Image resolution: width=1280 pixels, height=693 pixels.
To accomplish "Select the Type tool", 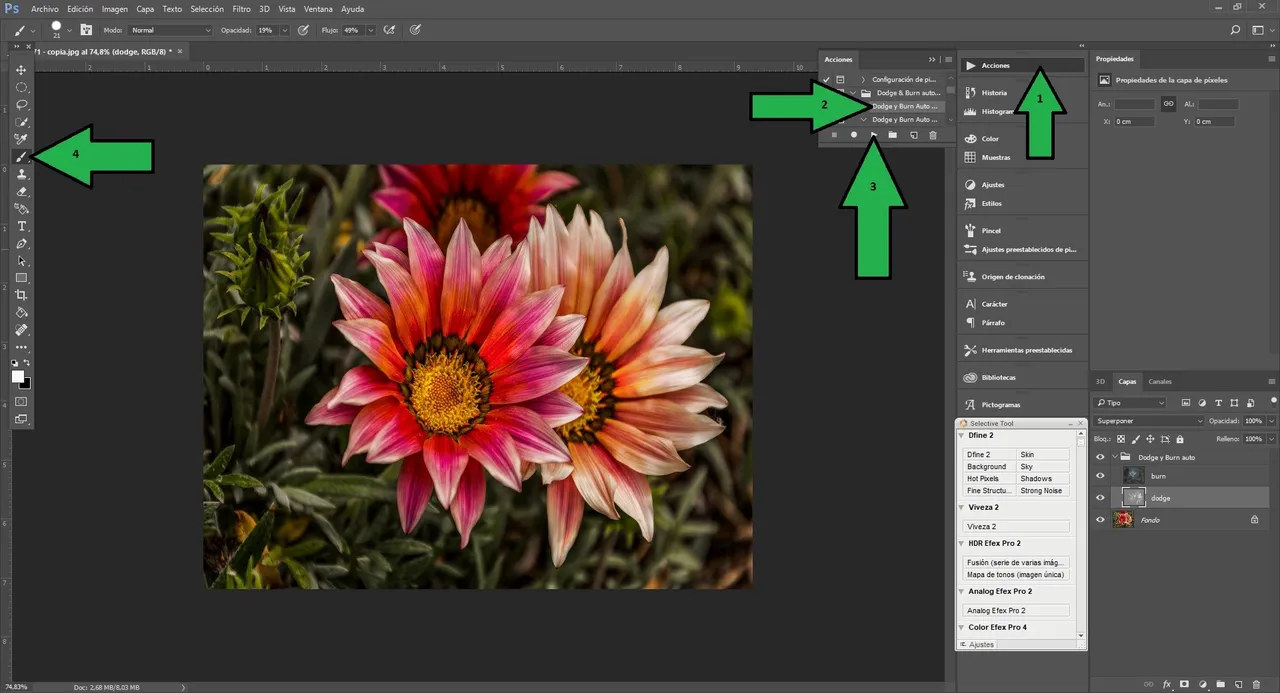I will pyautogui.click(x=21, y=226).
